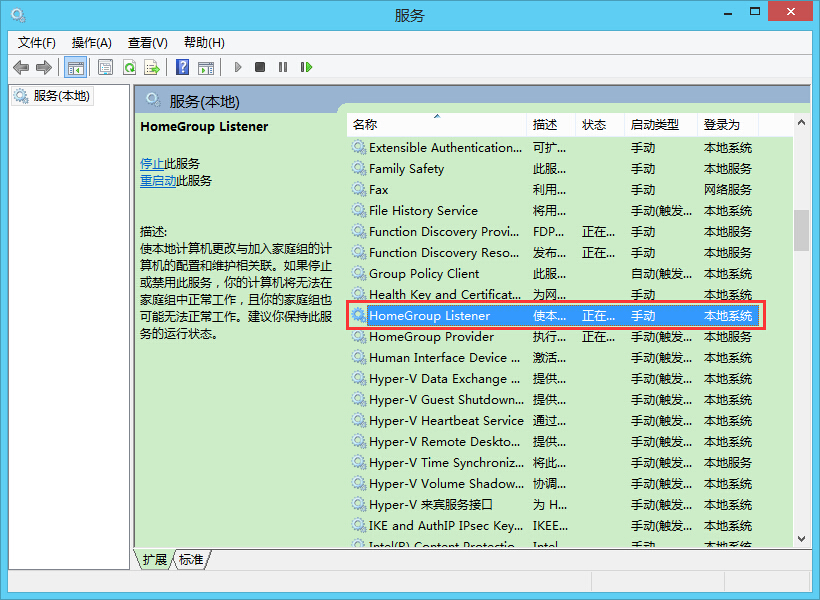The height and width of the screenshot is (600, 820).
Task: Click the Refresh toolbar icon
Action: coord(129,67)
